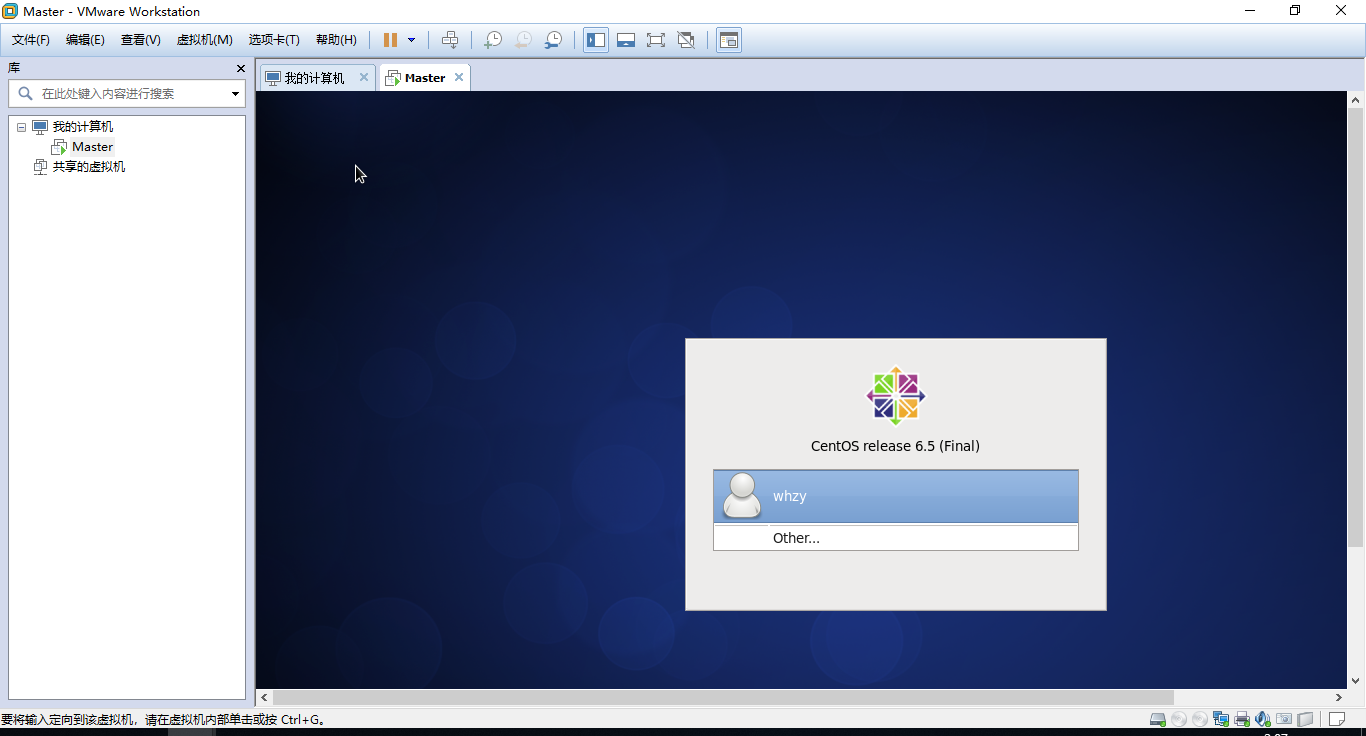Screen dimensions: 1366x736
Task: Close the library panel with its X
Action: tap(240, 68)
